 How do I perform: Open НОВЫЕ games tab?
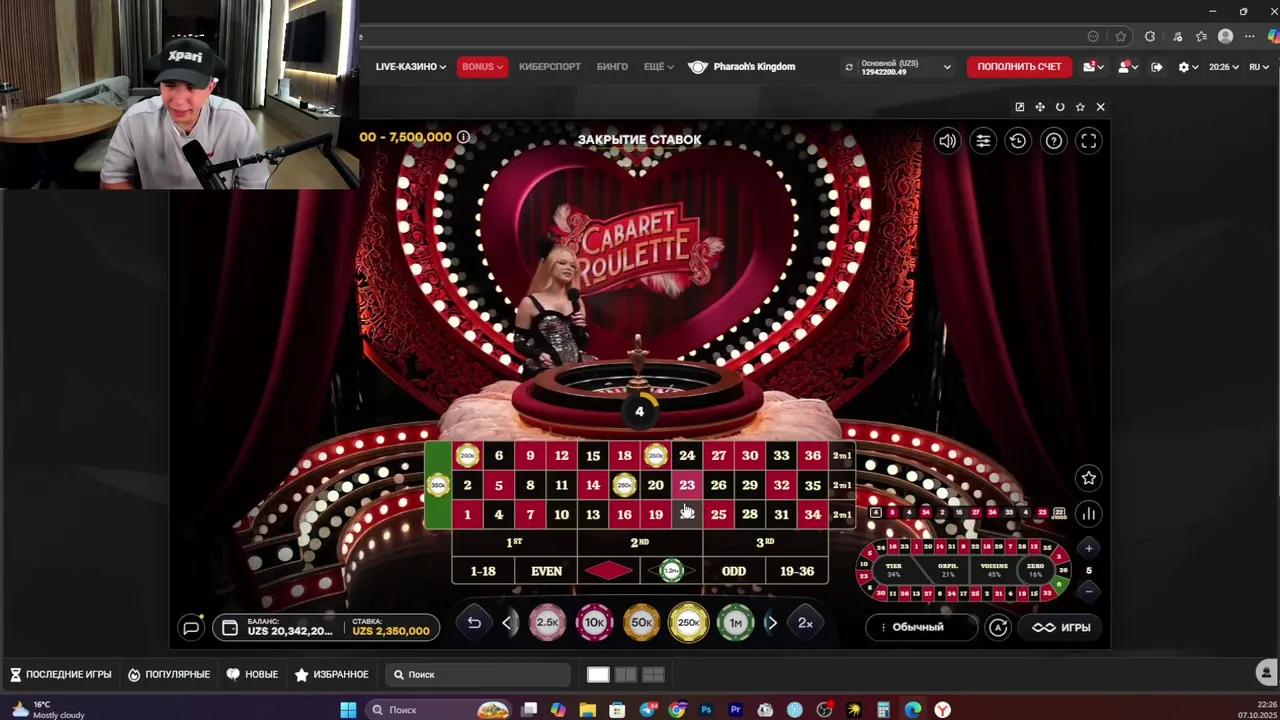point(253,675)
